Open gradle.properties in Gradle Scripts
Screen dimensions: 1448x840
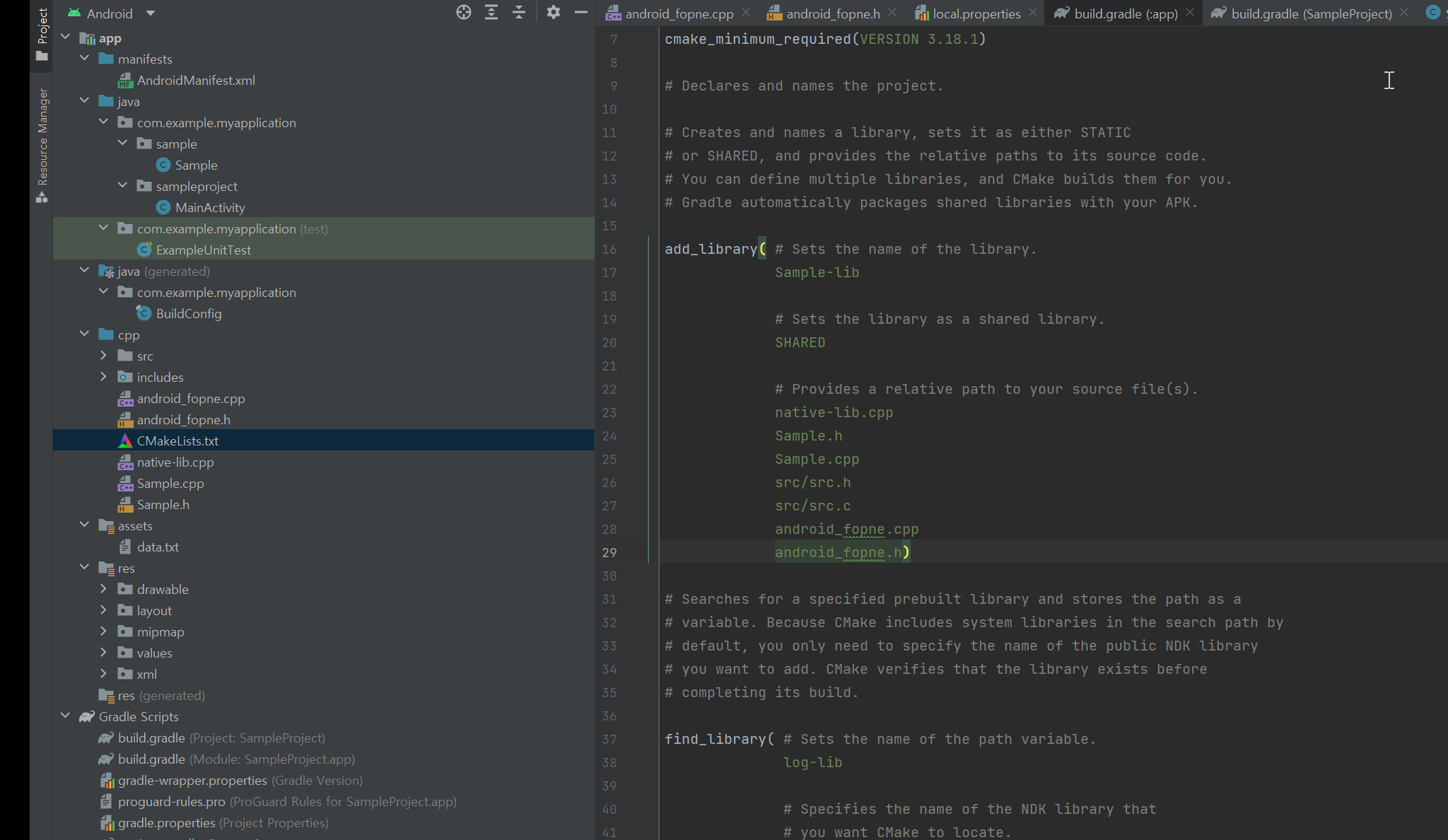click(166, 823)
